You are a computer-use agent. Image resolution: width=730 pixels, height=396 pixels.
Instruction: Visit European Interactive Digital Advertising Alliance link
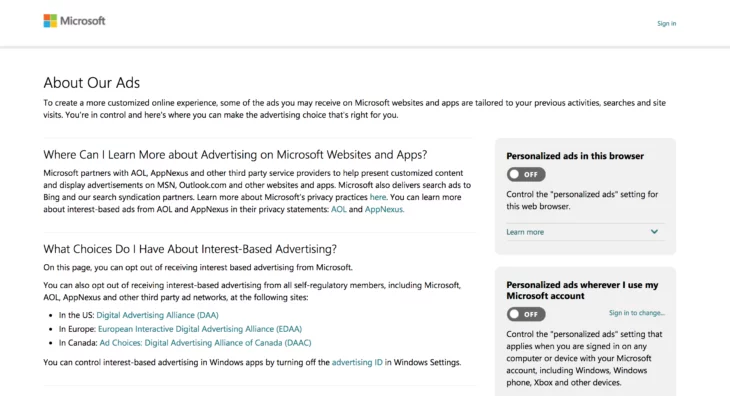[x=200, y=329]
